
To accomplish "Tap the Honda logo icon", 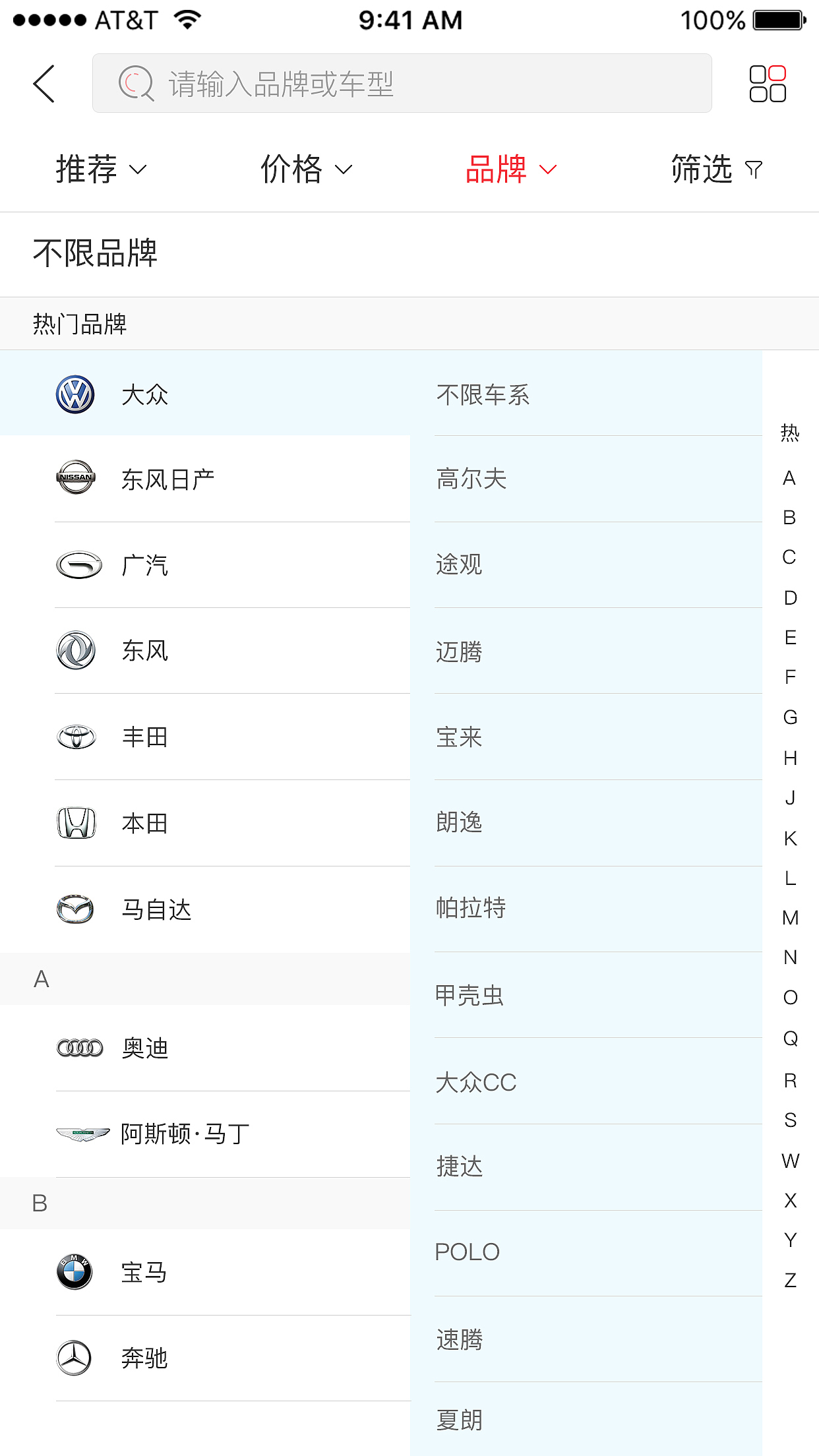I will click(76, 823).
